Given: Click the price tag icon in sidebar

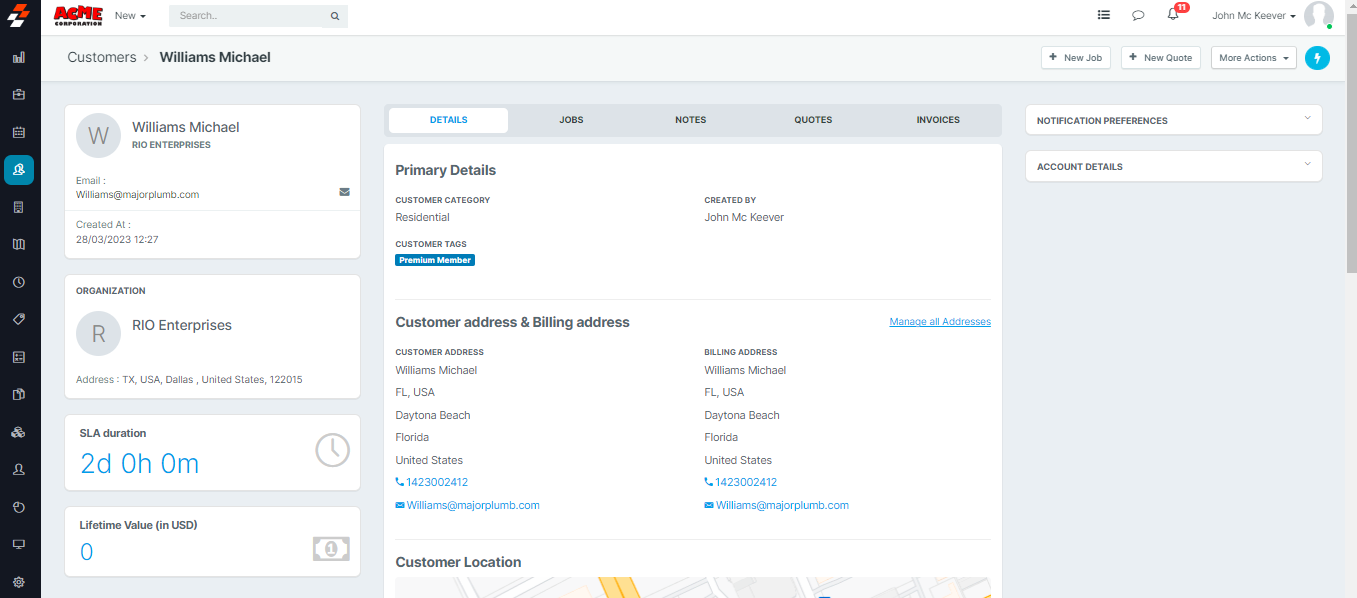Looking at the screenshot, I should point(19,319).
